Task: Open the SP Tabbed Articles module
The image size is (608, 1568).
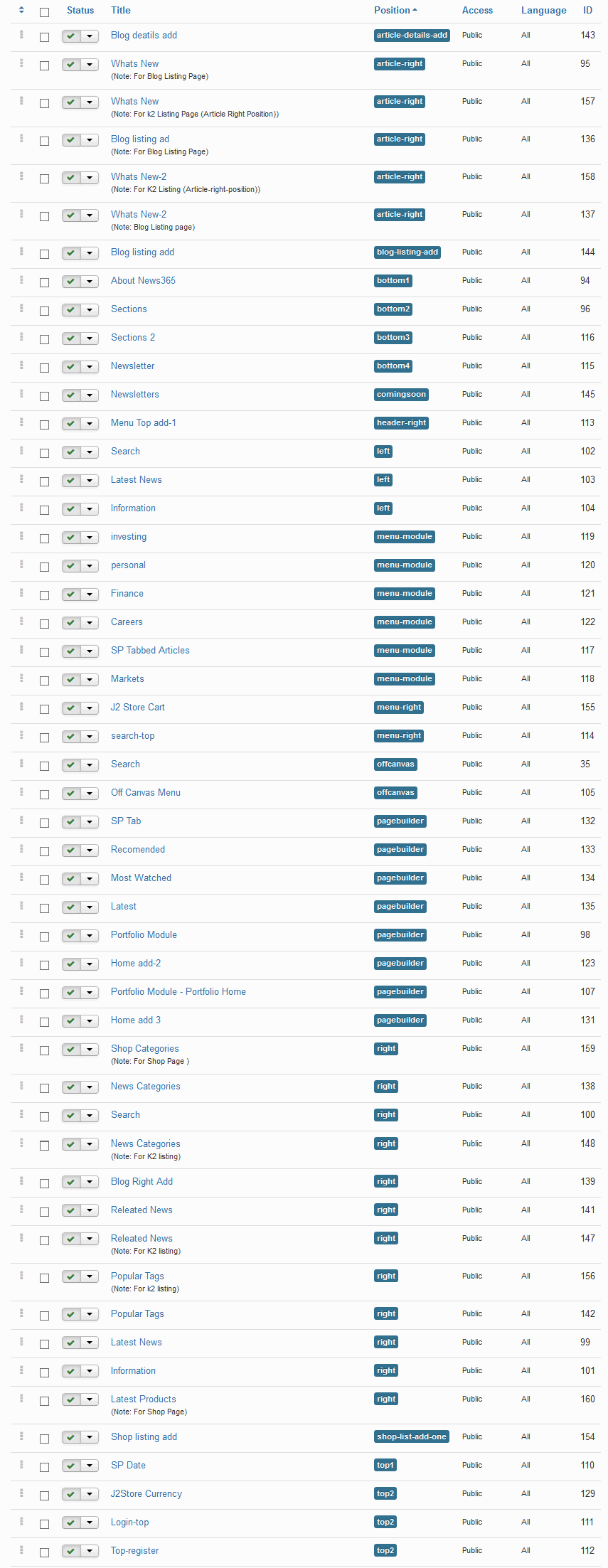Action: (x=150, y=651)
